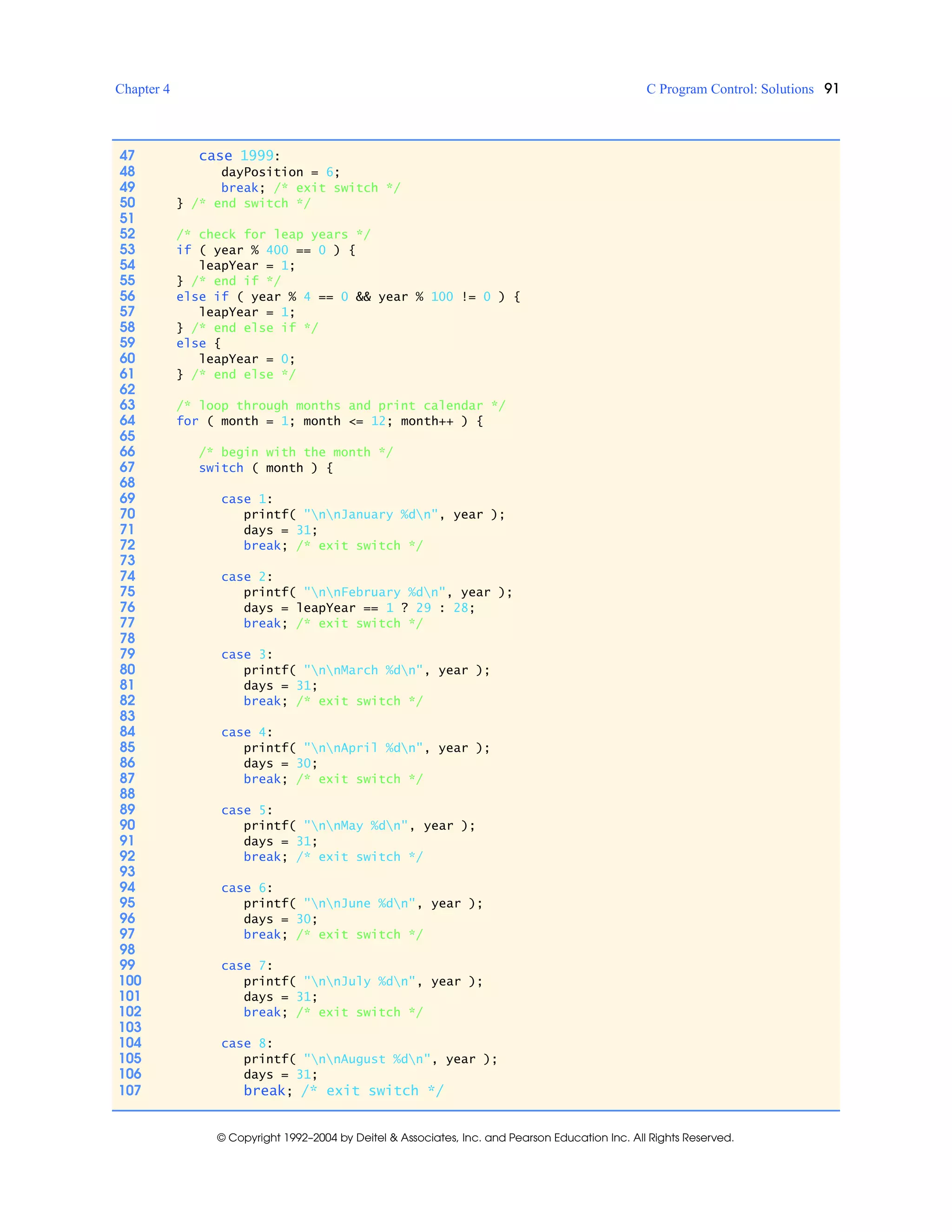
Task: Click the "Chapter 4" header text
Action: pos(142,89)
